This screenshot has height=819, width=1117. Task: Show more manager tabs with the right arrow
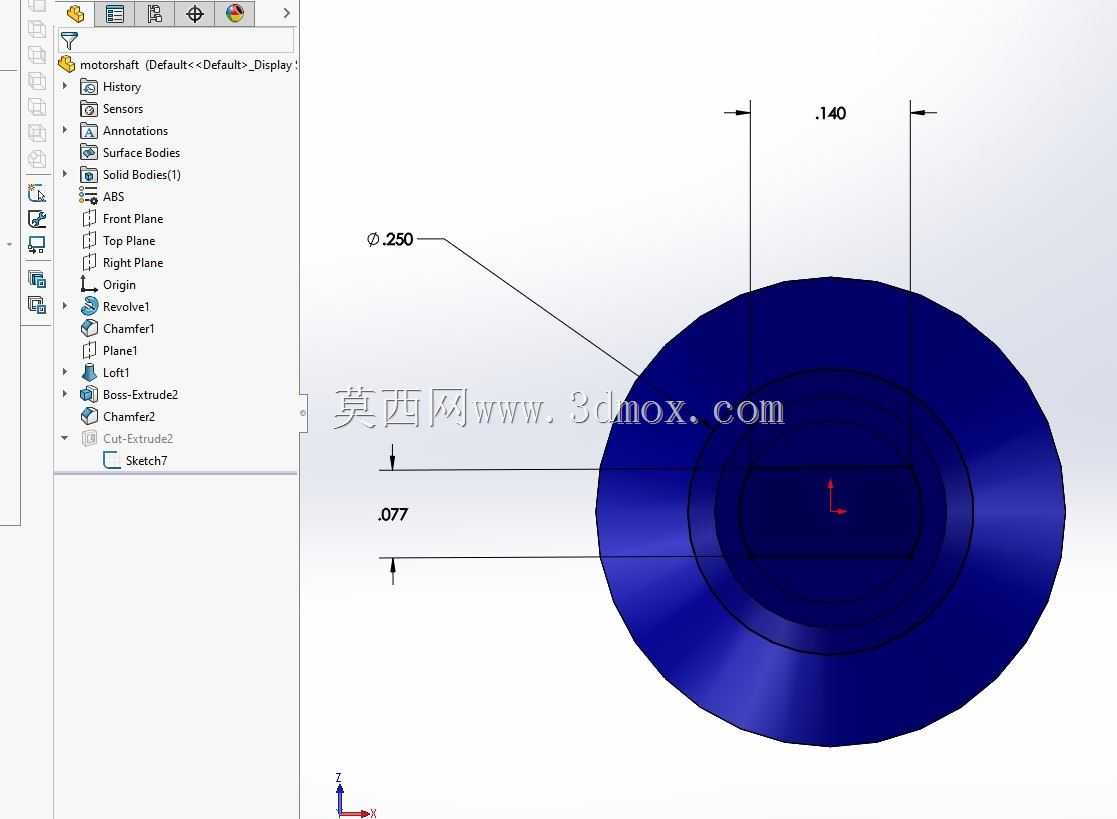tap(286, 13)
